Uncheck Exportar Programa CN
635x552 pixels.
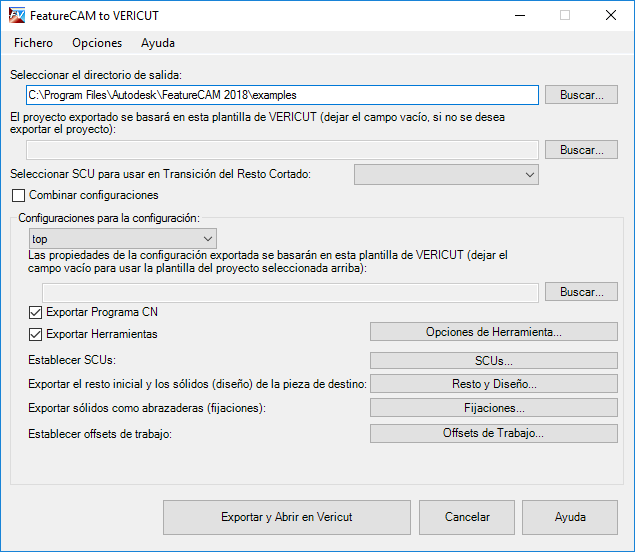coord(35,312)
